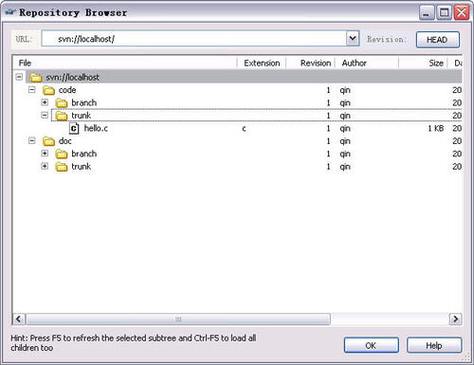Screen dimensions: 474x365
Task: Select the hello.c file name
Action: [96, 128]
